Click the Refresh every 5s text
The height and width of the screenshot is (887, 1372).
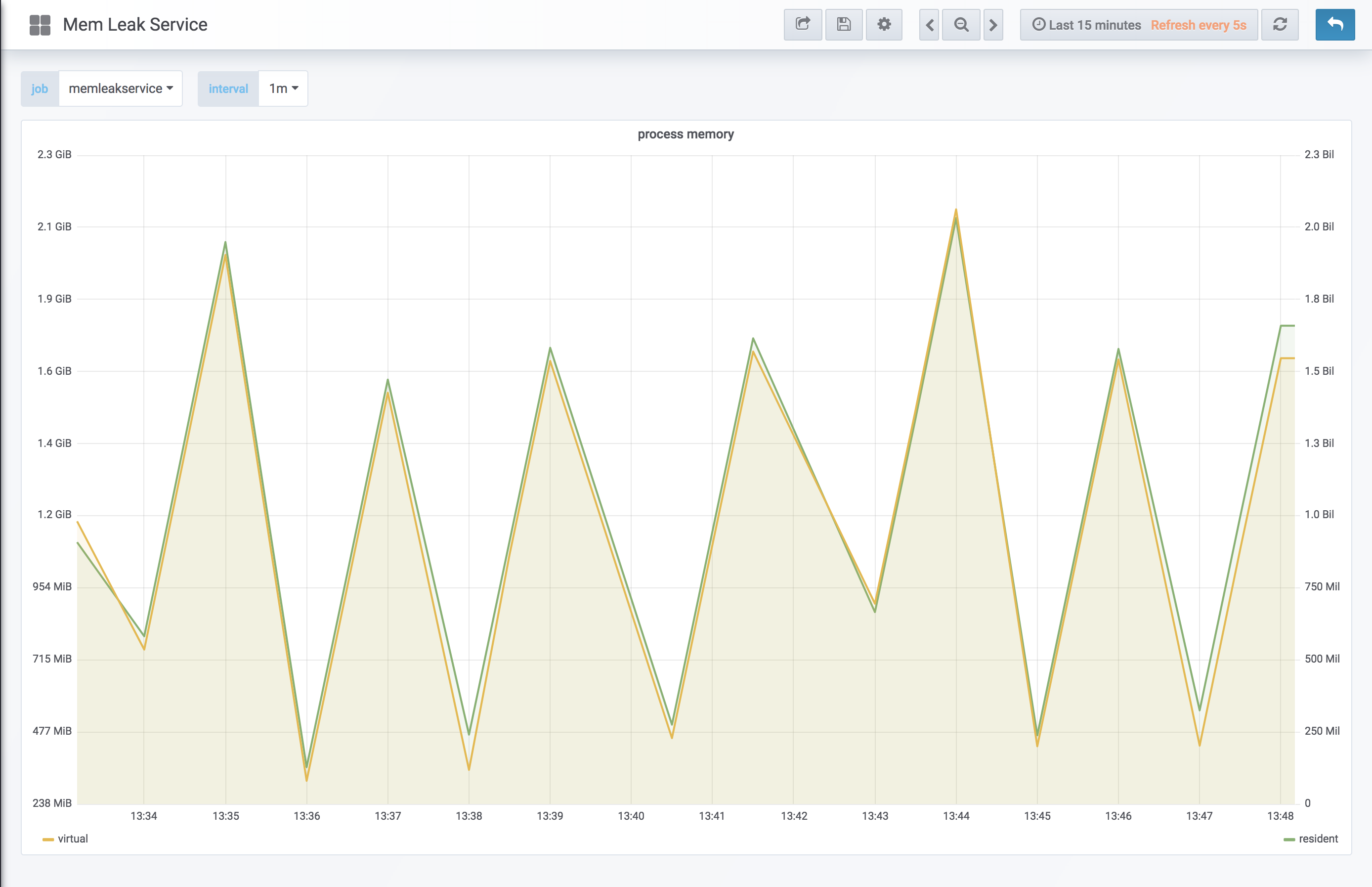point(1198,25)
